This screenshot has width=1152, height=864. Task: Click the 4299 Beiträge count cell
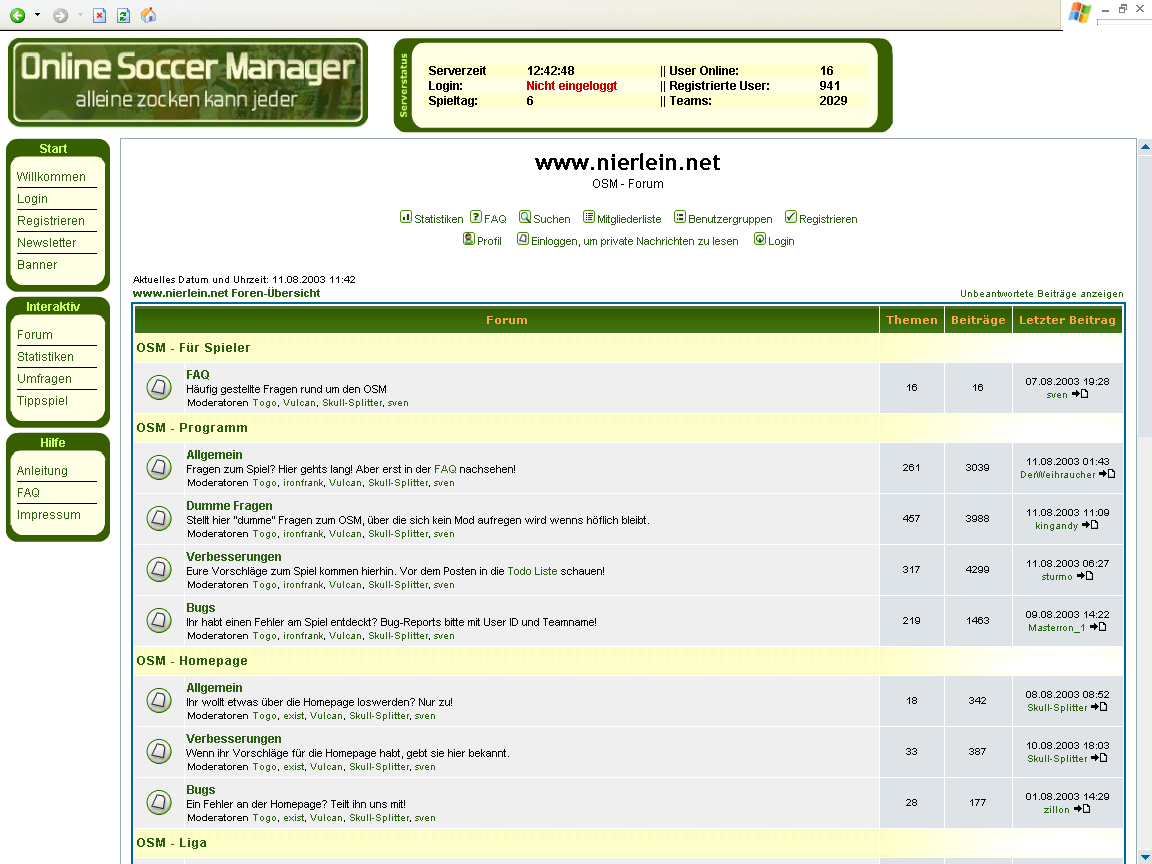(x=978, y=569)
